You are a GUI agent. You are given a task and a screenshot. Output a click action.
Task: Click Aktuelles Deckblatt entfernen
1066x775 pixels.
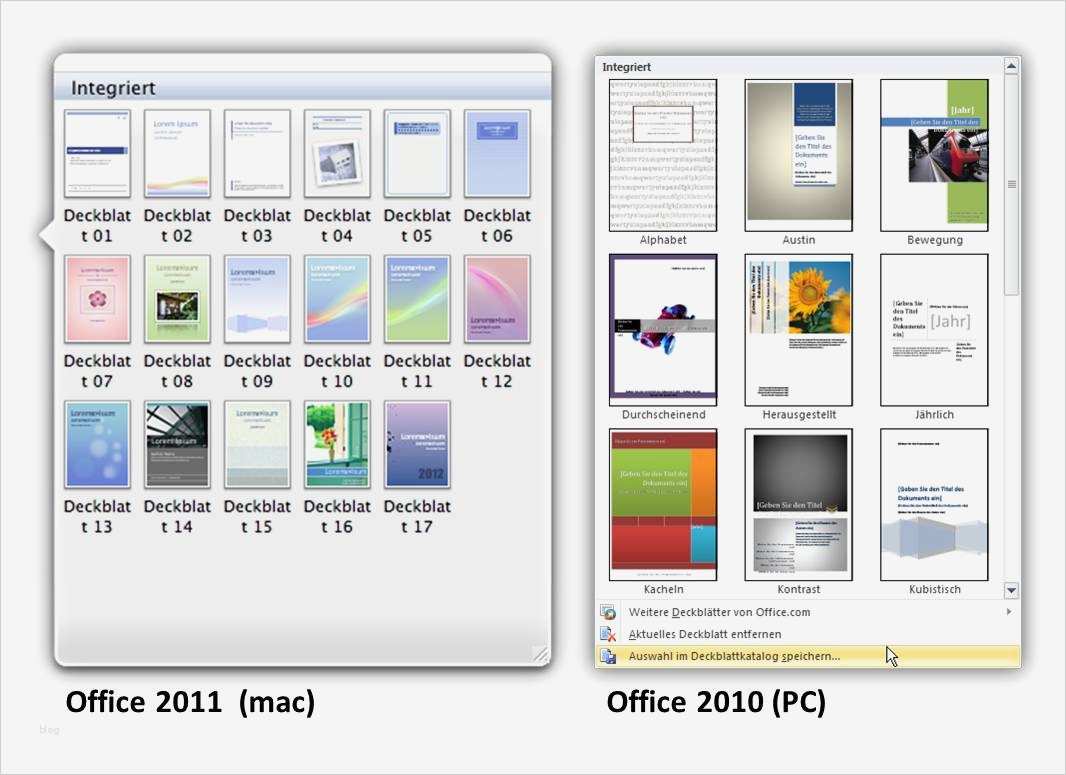808,634
